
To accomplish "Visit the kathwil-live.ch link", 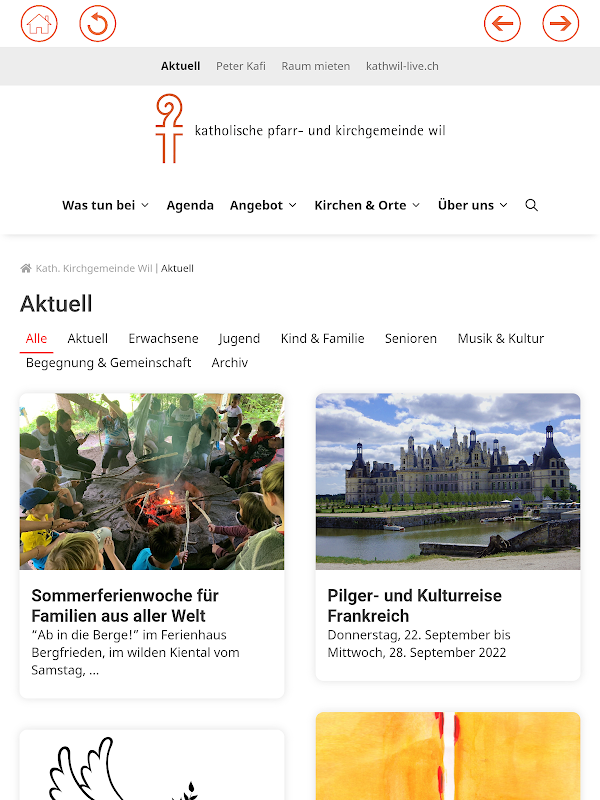I will [402, 66].
